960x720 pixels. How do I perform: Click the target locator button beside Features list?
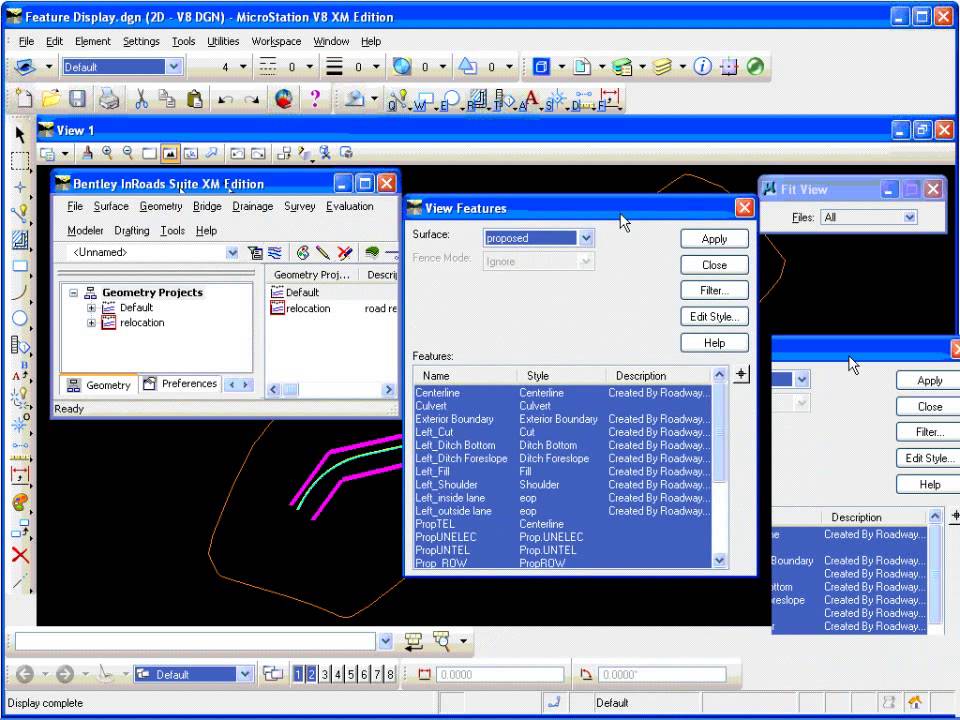(x=741, y=374)
